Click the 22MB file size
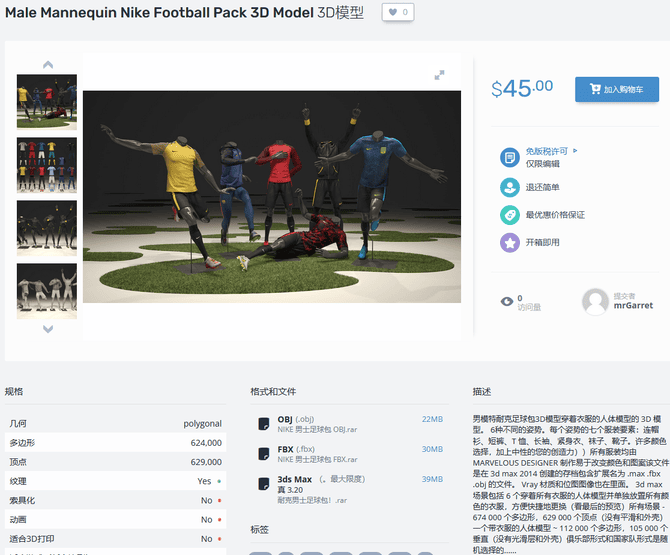Screen dimensions: 670x555 (x=432, y=419)
